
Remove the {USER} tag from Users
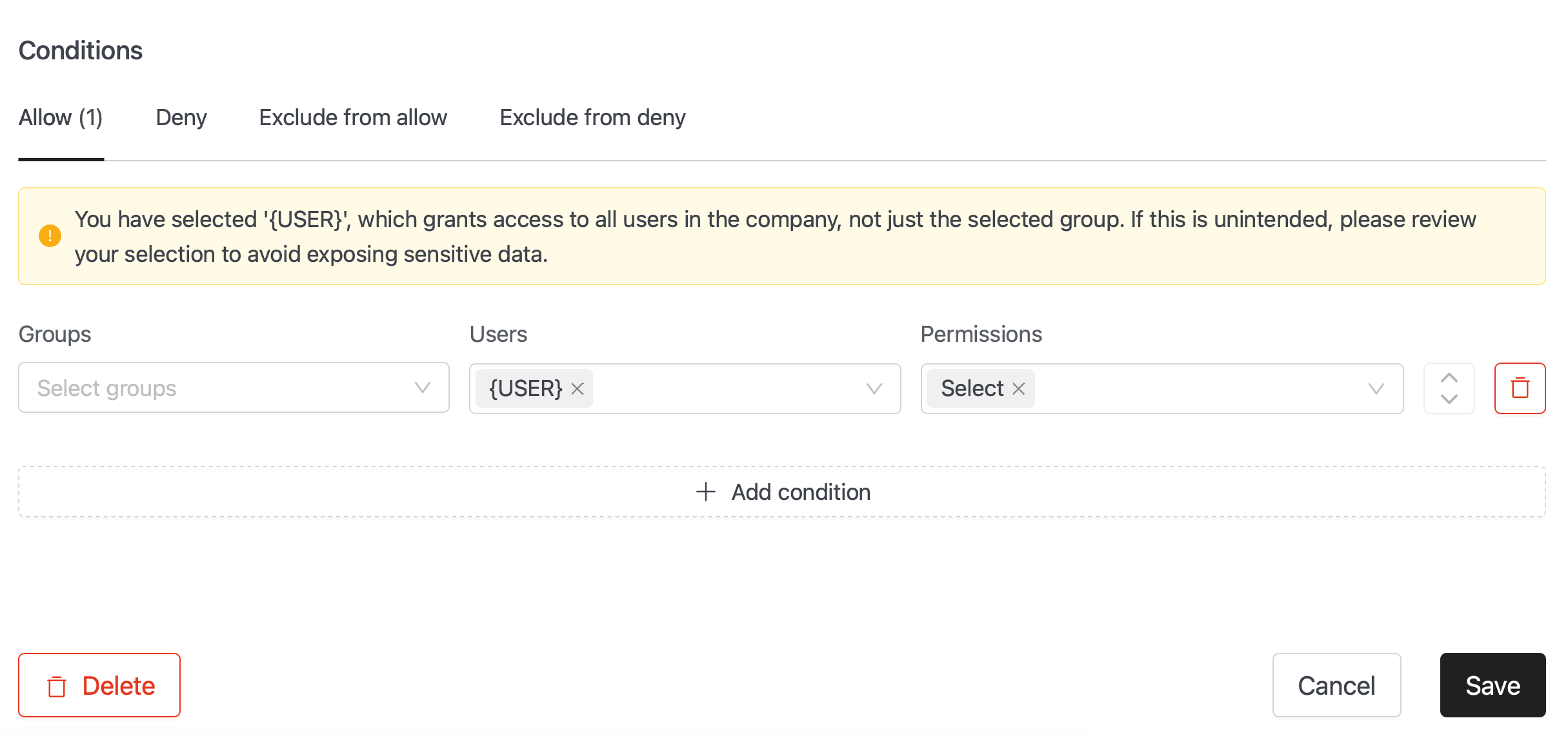(578, 388)
